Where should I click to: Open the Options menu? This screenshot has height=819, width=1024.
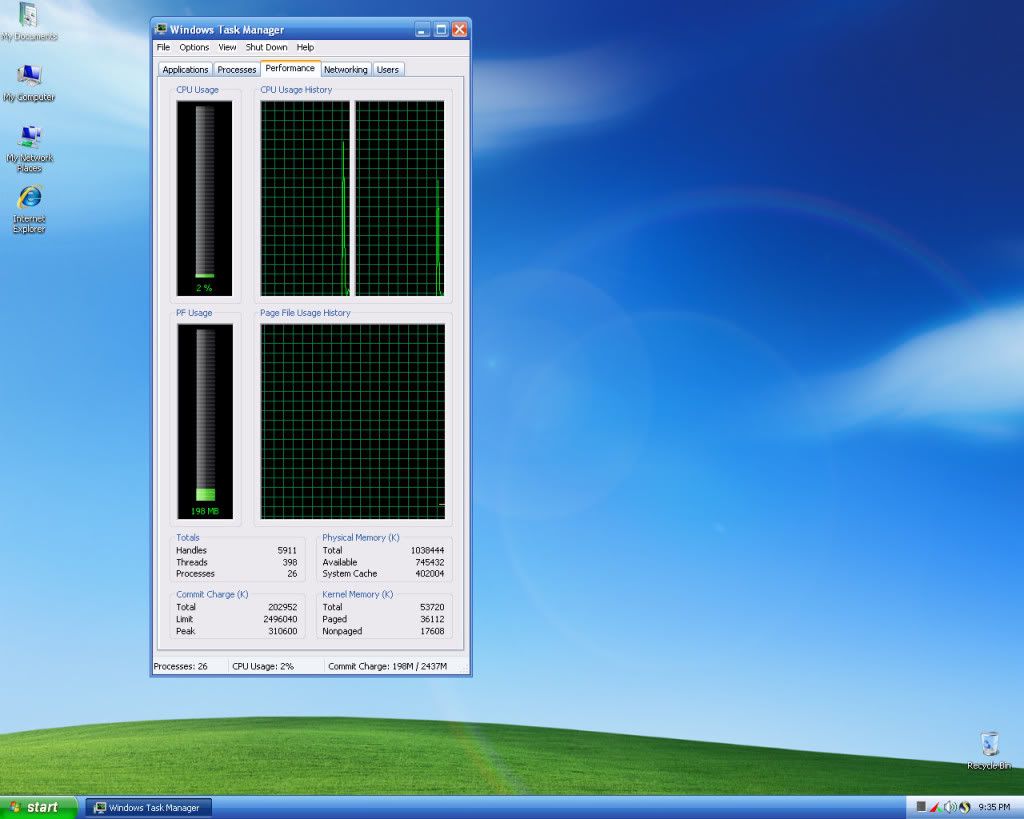click(x=194, y=47)
